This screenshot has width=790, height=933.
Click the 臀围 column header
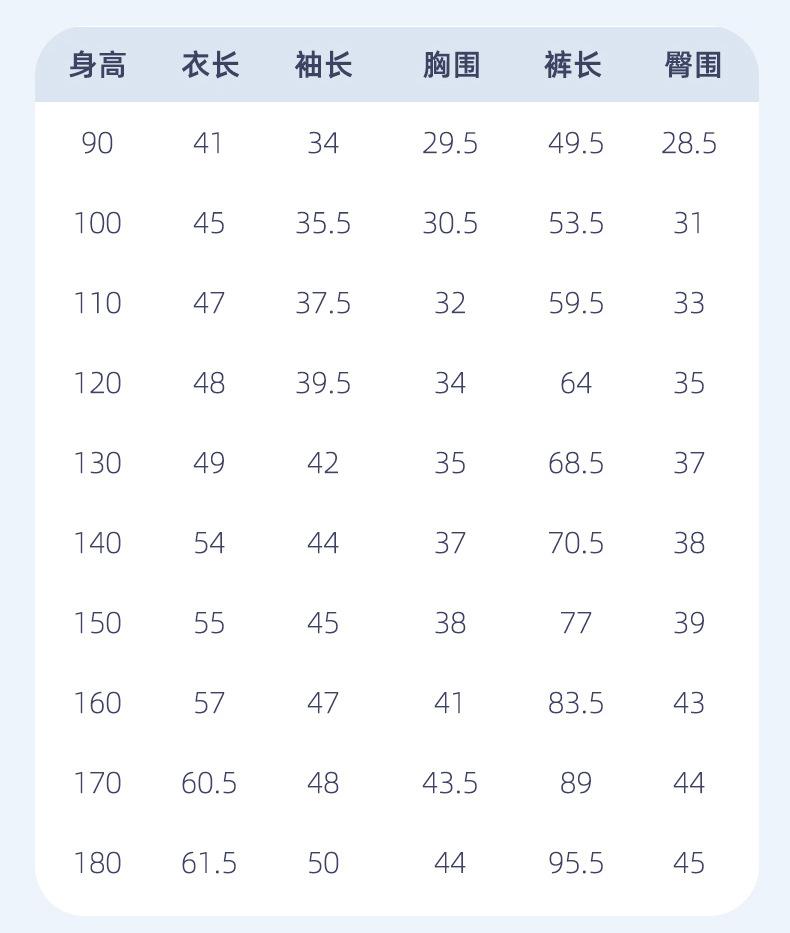(693, 65)
